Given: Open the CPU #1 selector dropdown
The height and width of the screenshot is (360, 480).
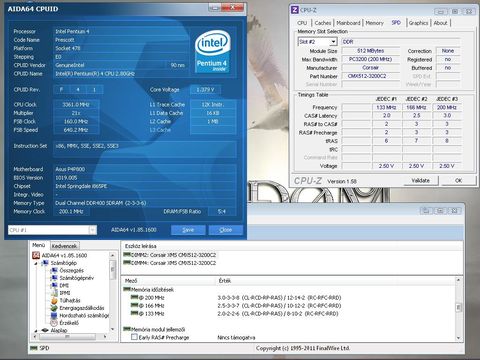Looking at the screenshot, I should click(x=92, y=230).
